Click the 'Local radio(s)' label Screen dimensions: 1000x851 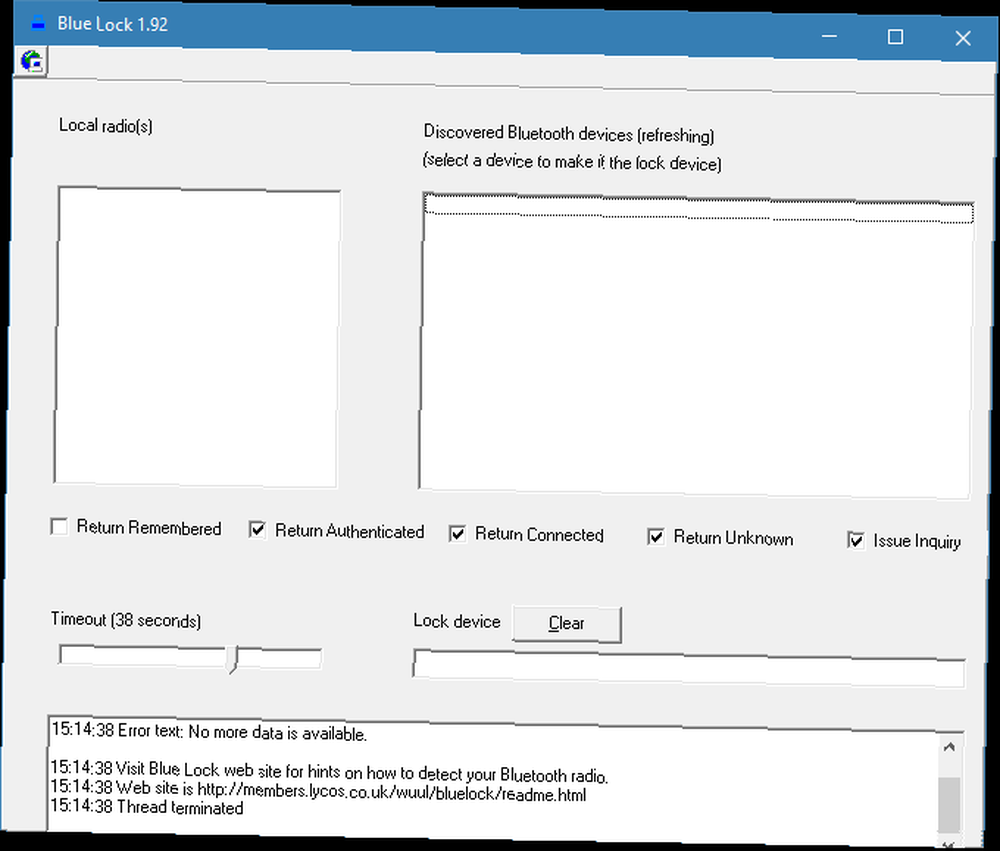106,126
